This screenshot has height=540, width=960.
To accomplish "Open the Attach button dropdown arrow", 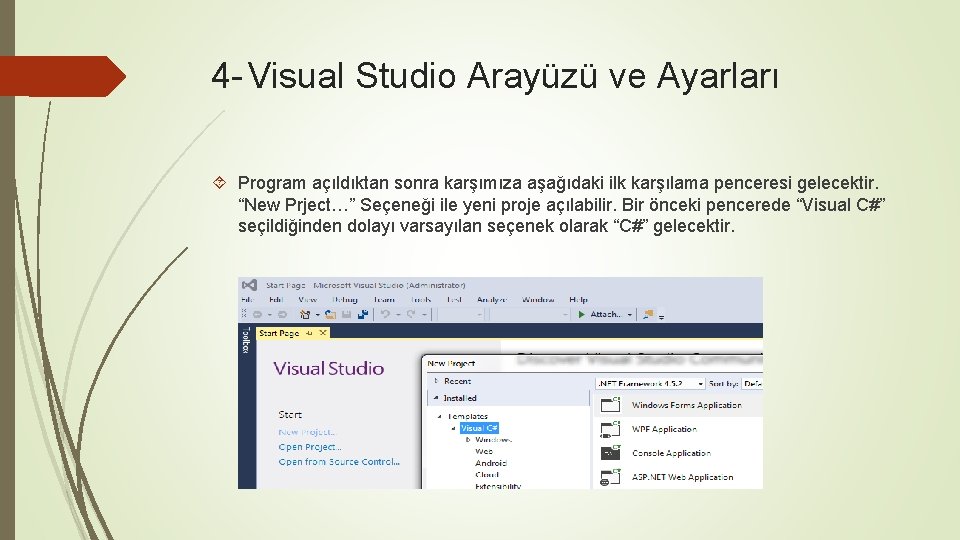I will (629, 315).
